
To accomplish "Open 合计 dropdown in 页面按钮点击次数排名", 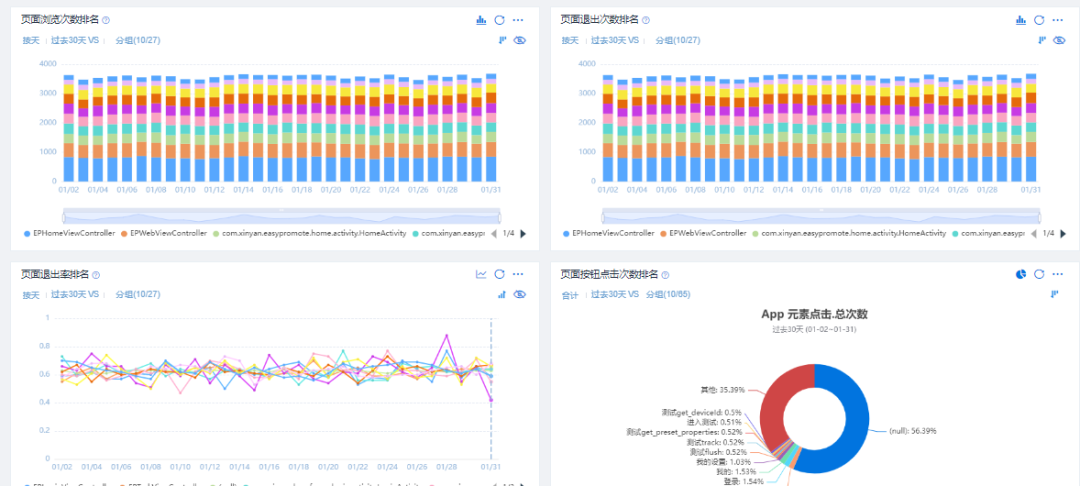I will pyautogui.click(x=570, y=295).
